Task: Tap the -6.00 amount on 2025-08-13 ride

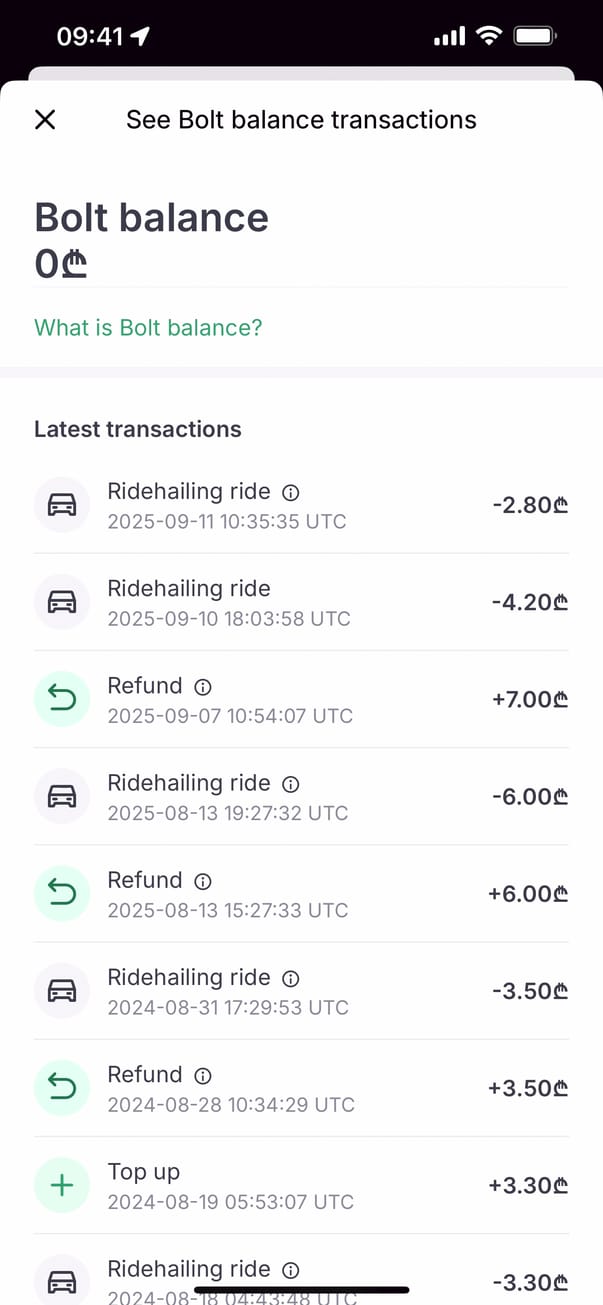Action: tap(530, 797)
